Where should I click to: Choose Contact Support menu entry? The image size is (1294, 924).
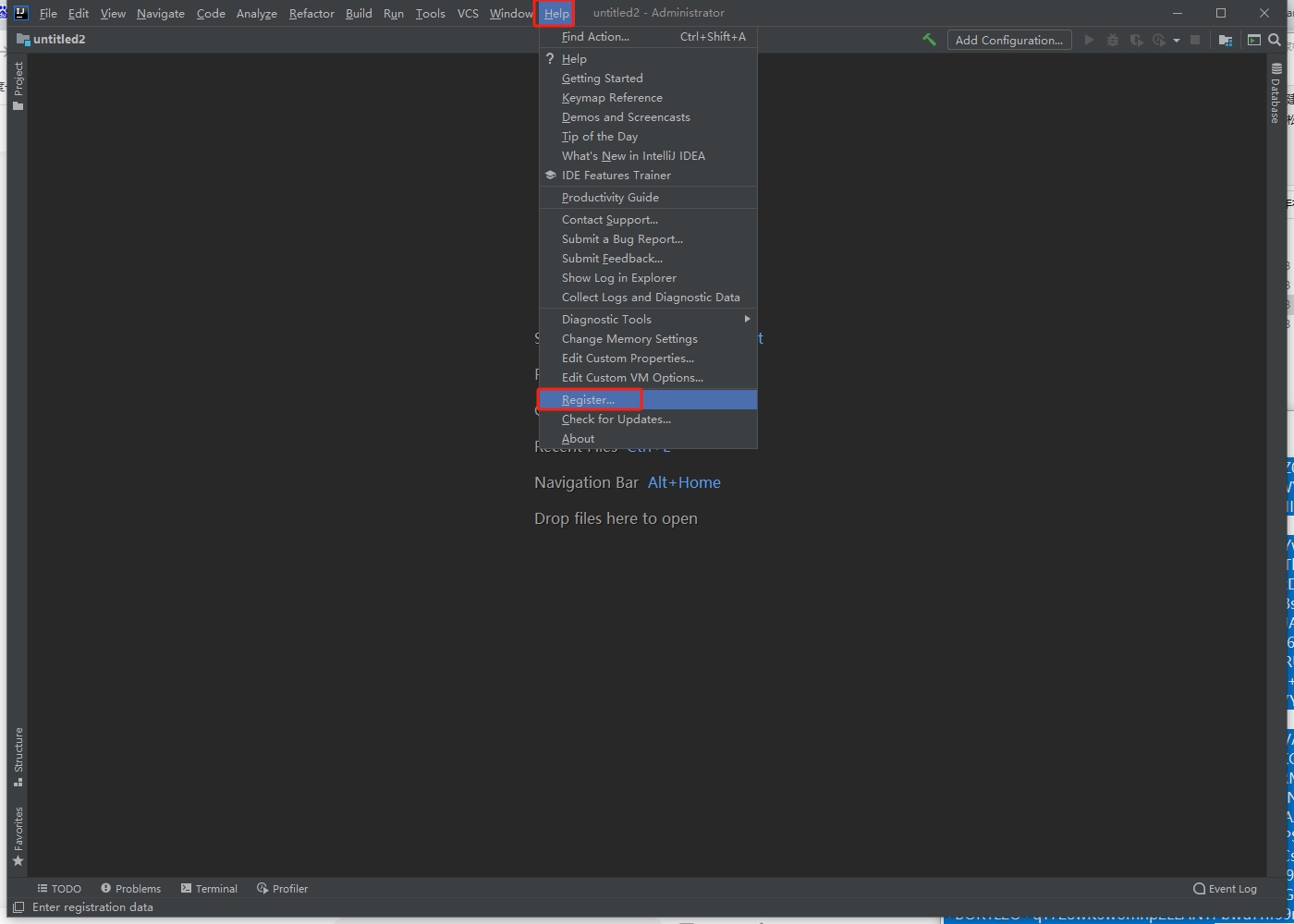[x=648, y=219]
